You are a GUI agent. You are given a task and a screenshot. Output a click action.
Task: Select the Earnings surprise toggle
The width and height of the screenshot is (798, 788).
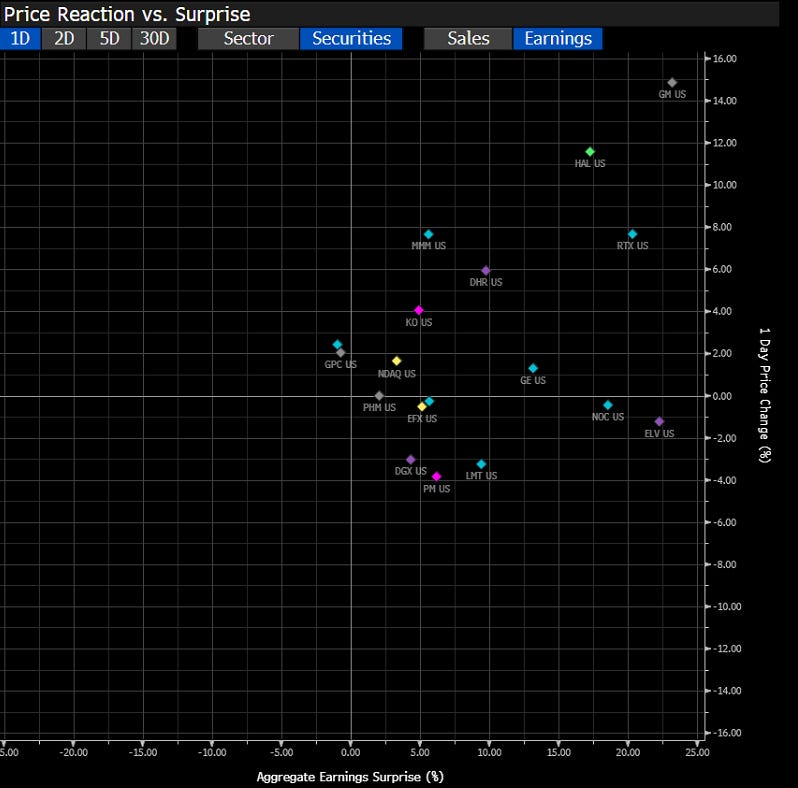point(558,39)
